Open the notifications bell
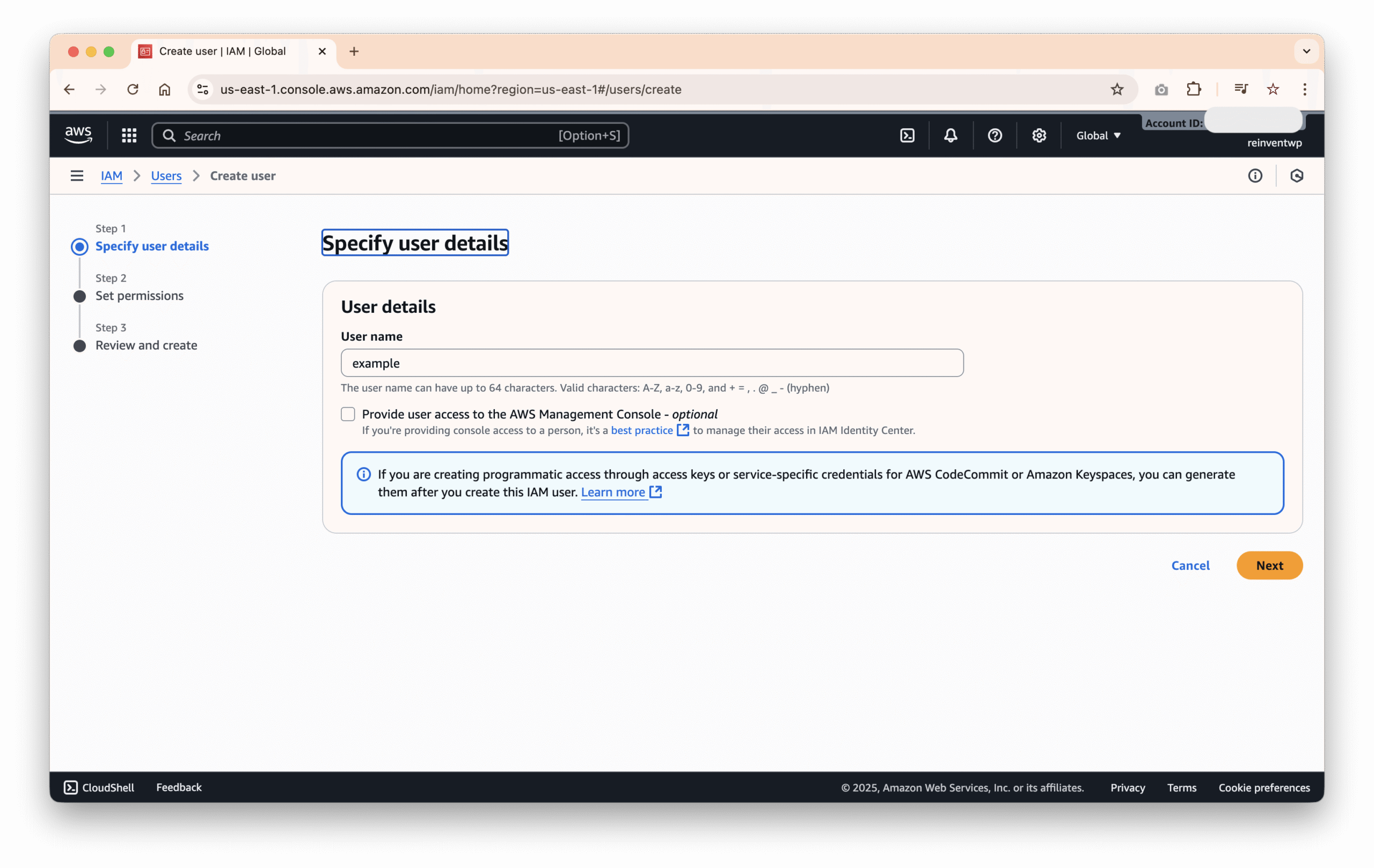This screenshot has width=1374, height=868. 950,135
